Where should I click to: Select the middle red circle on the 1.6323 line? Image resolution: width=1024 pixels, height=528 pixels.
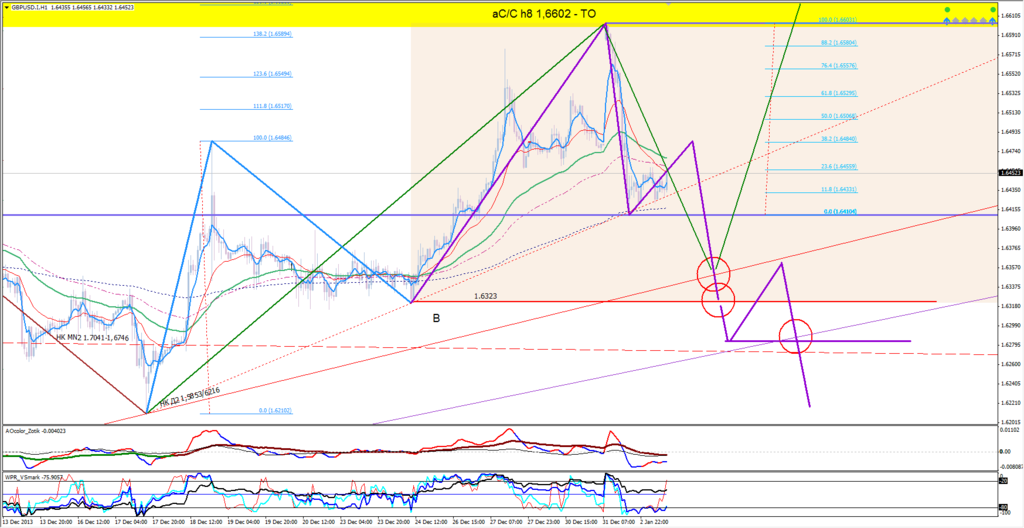point(718,297)
